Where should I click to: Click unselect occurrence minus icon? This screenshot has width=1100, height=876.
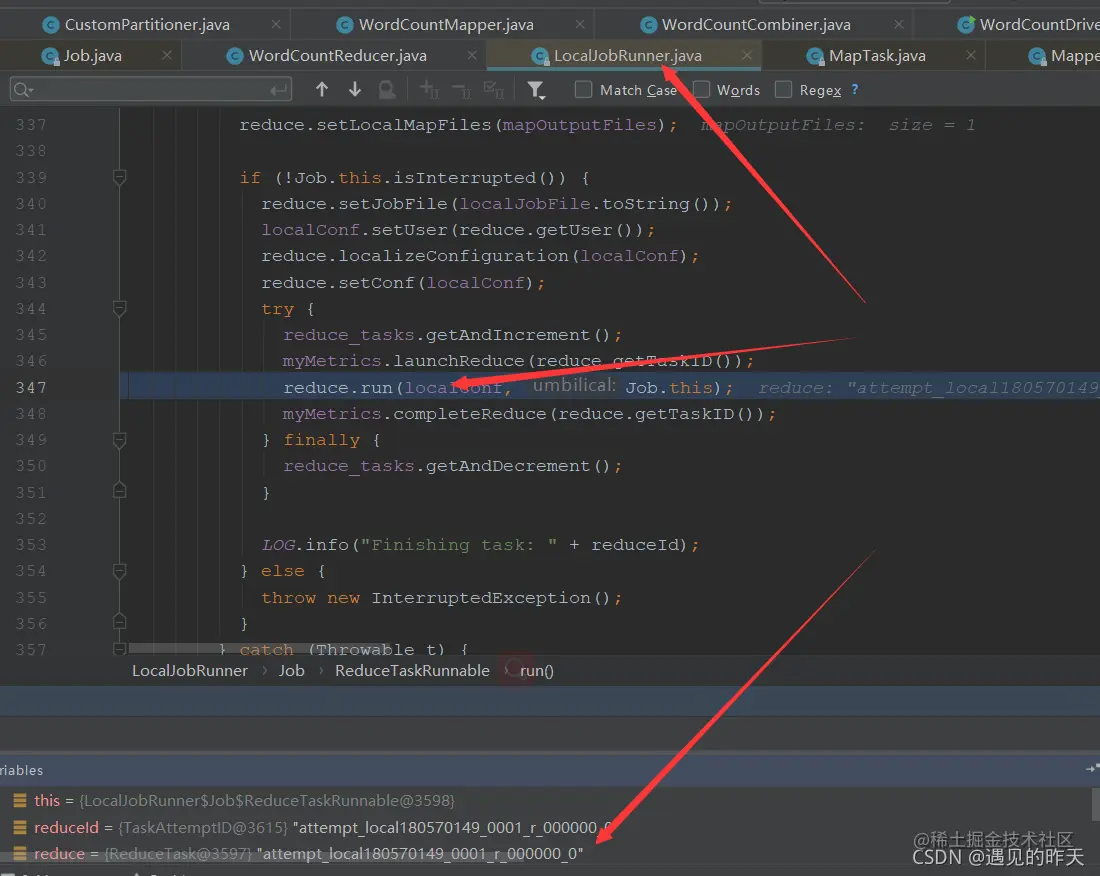[462, 90]
